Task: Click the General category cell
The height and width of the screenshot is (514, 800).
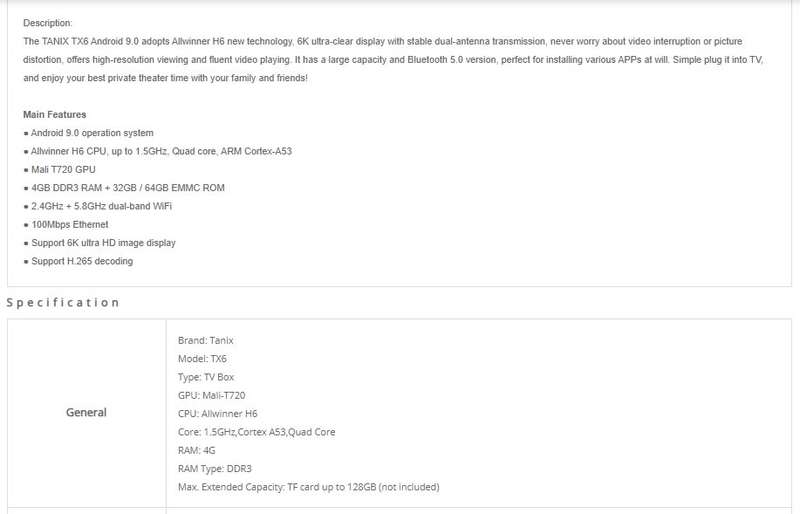Action: (86, 412)
